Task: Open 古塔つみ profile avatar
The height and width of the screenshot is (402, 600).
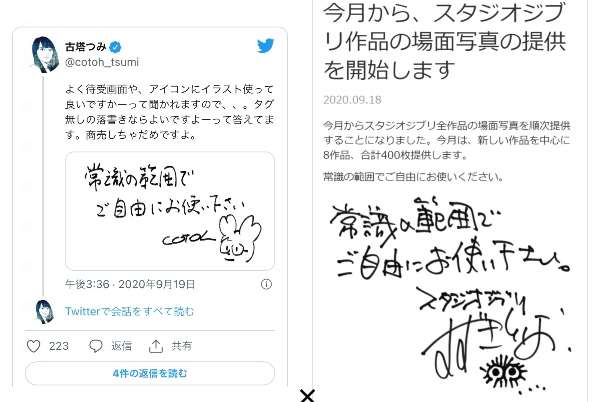Action: (x=45, y=55)
